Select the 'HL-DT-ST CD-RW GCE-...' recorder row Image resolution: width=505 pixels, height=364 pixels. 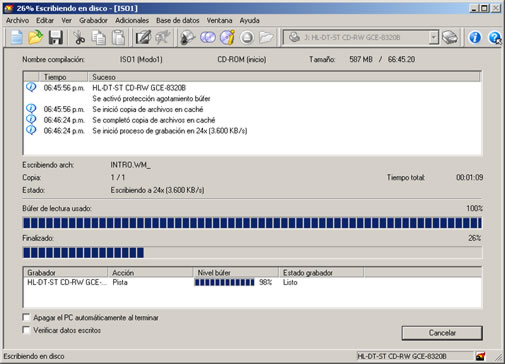67,282
